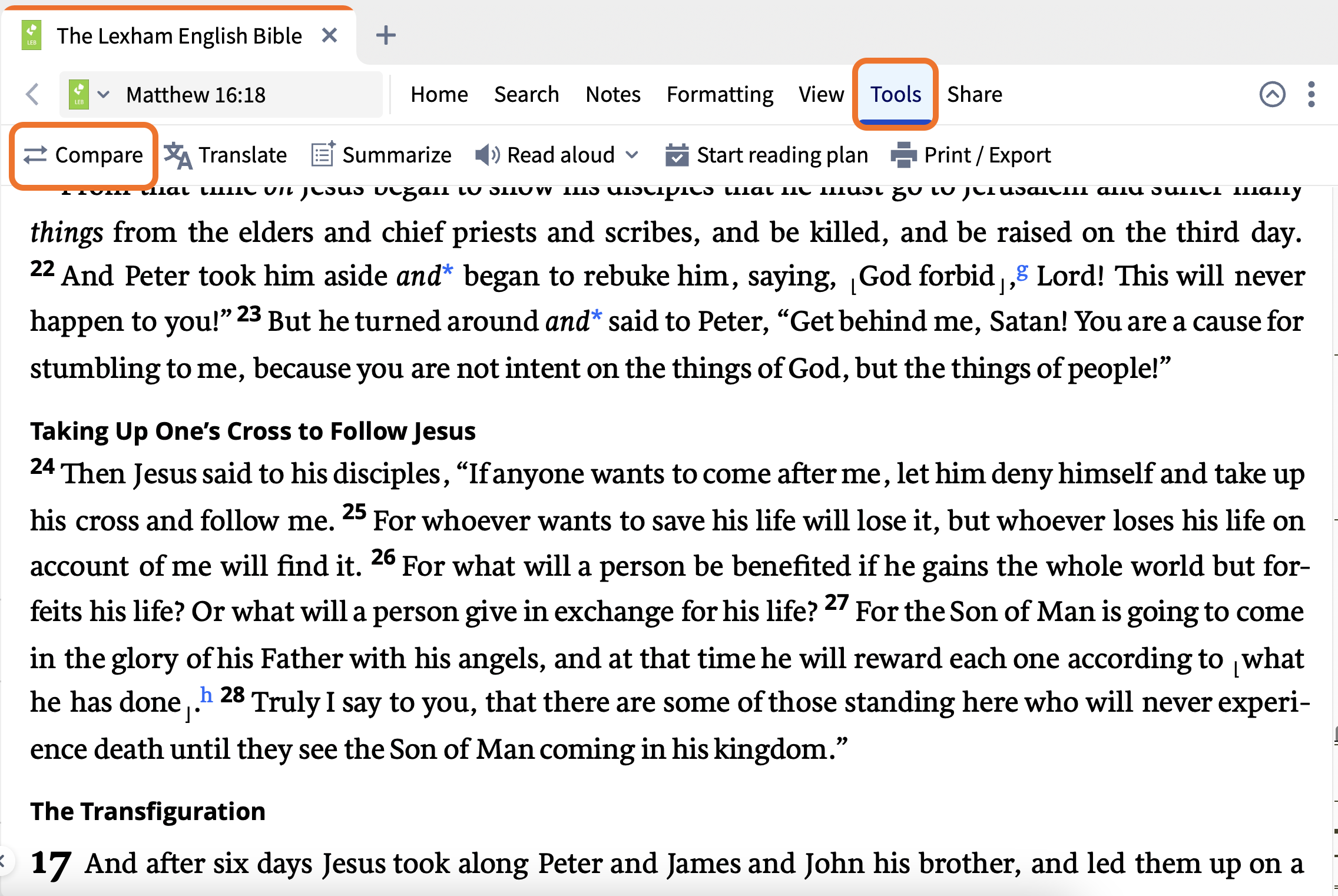Click verse number 22

pyautogui.click(x=42, y=269)
